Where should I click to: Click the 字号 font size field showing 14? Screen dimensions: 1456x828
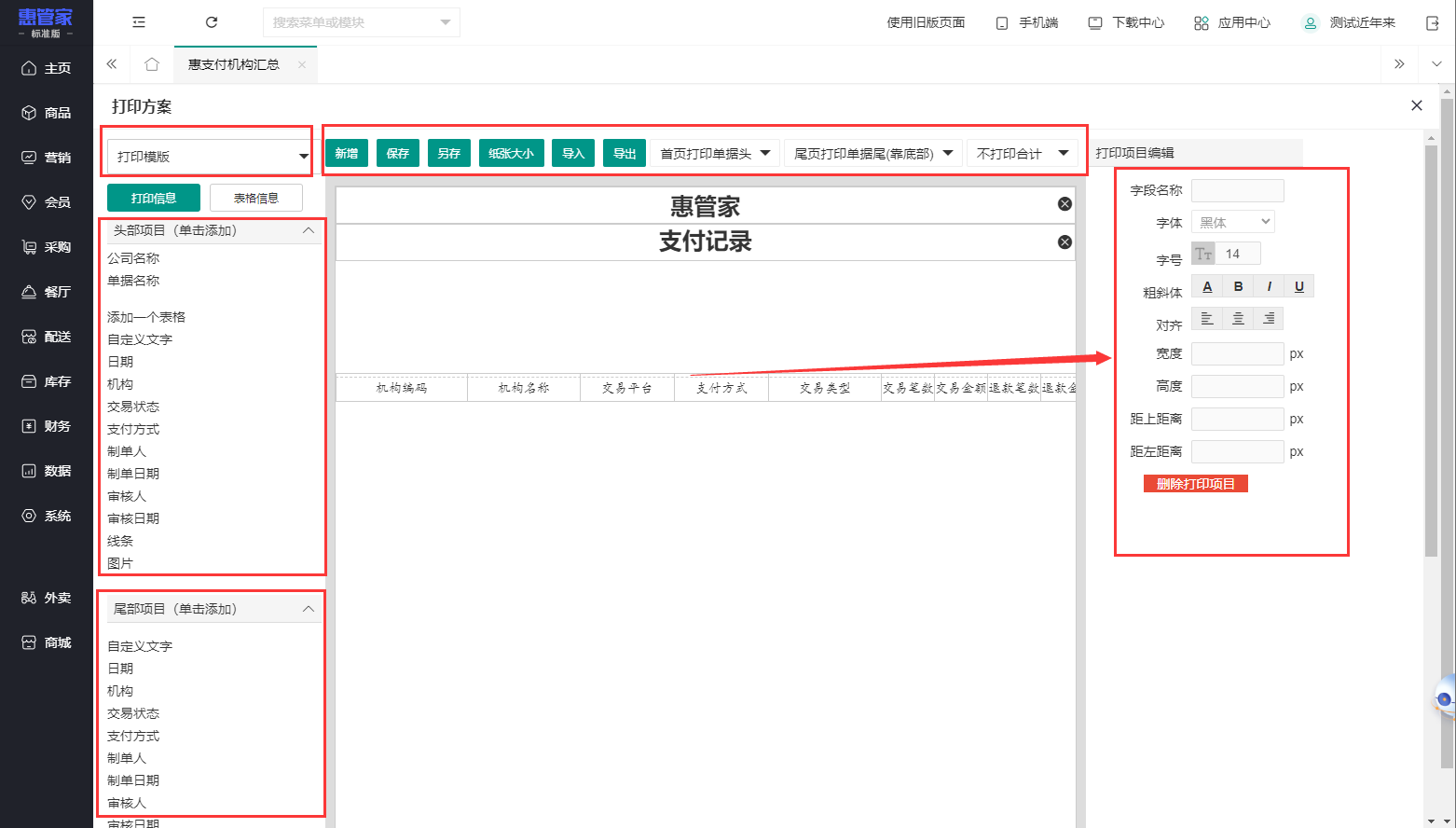[1238, 254]
